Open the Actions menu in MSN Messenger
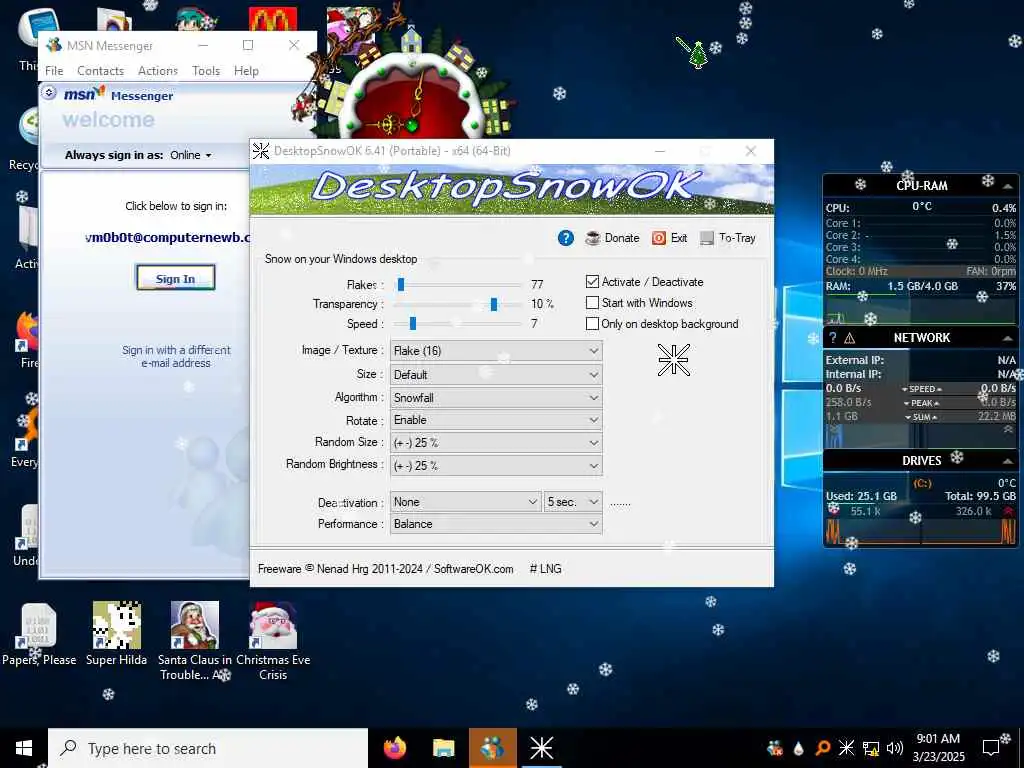Image resolution: width=1024 pixels, height=768 pixels. [x=158, y=71]
